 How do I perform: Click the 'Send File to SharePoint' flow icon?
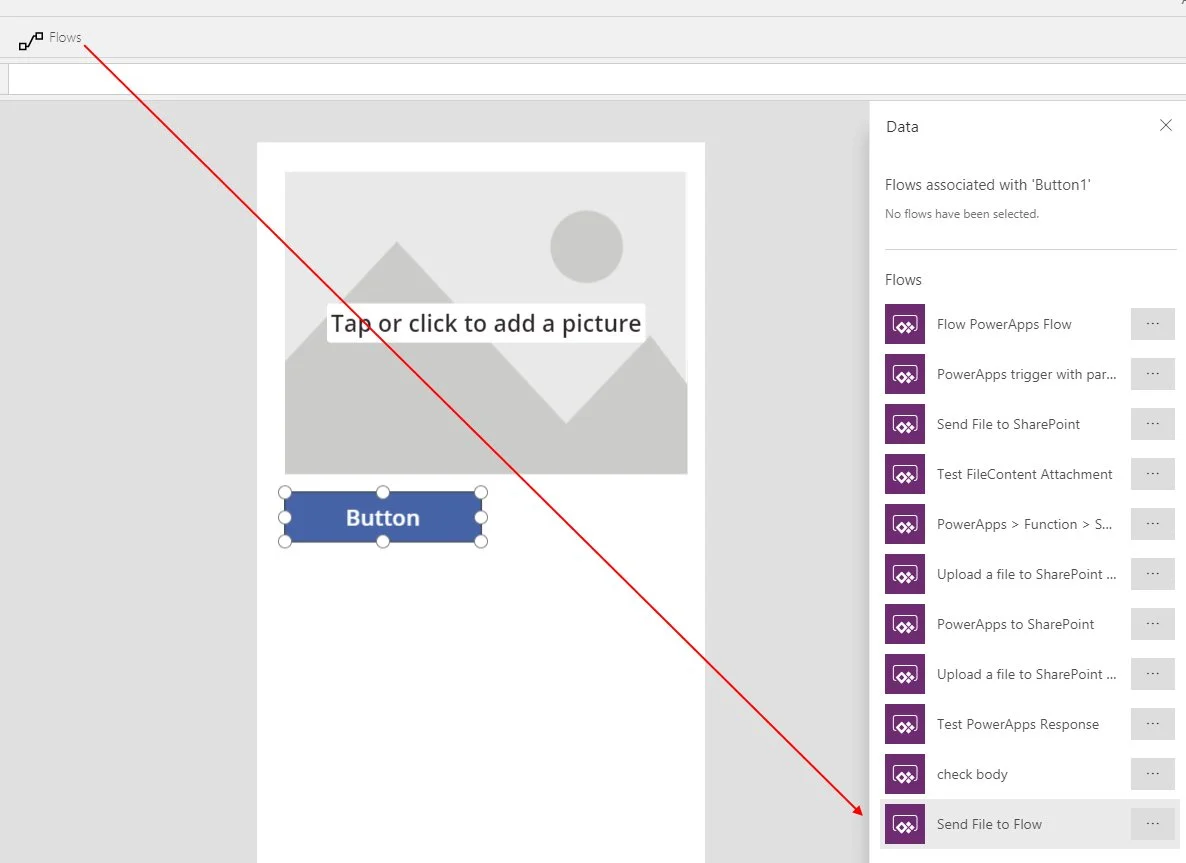(904, 424)
